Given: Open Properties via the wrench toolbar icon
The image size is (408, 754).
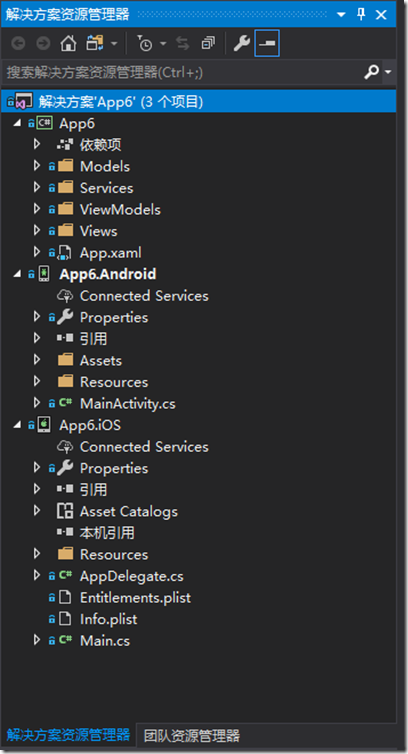Looking at the screenshot, I should pyautogui.click(x=242, y=44).
